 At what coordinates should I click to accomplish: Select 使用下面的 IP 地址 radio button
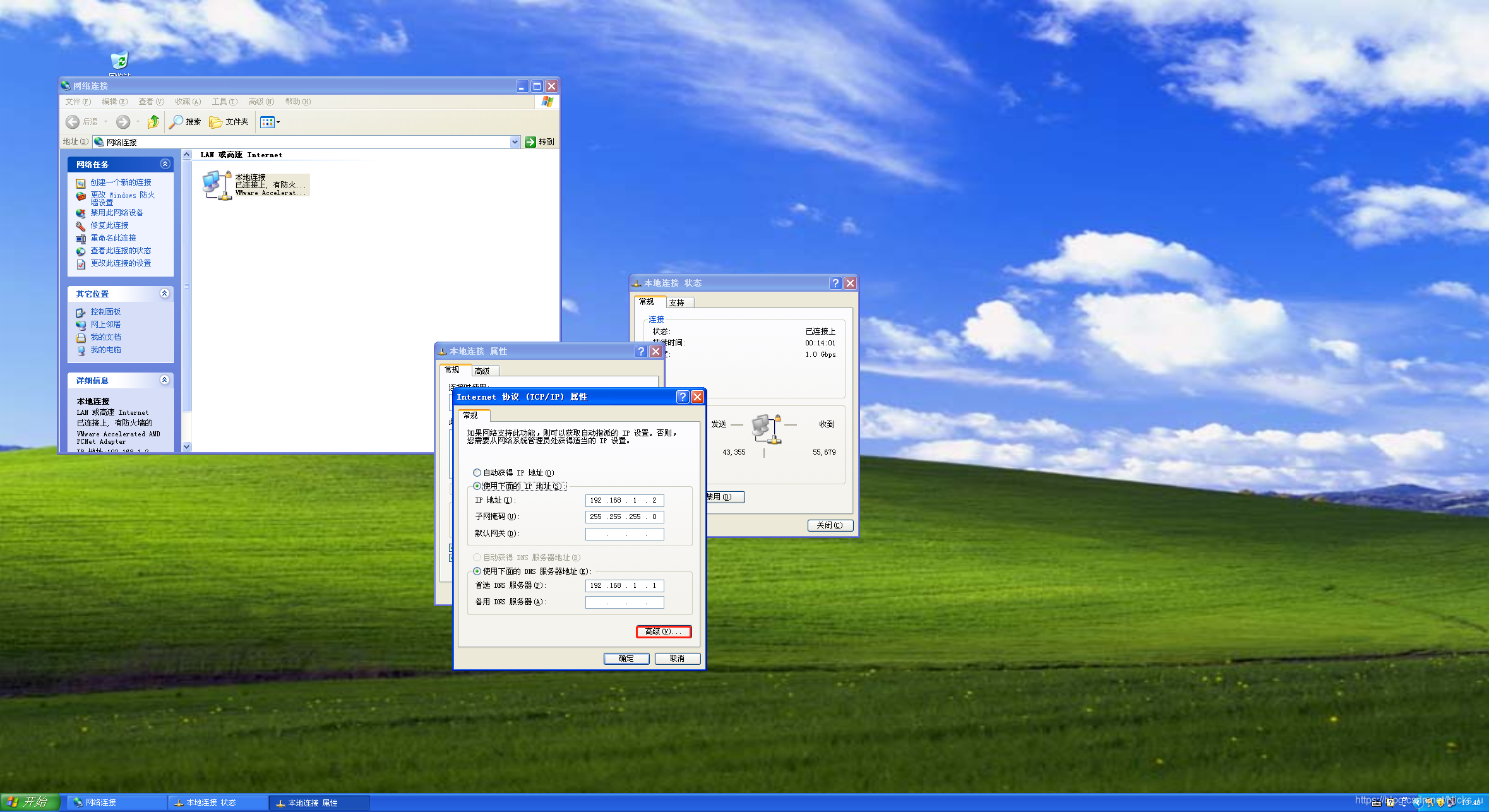[x=477, y=486]
